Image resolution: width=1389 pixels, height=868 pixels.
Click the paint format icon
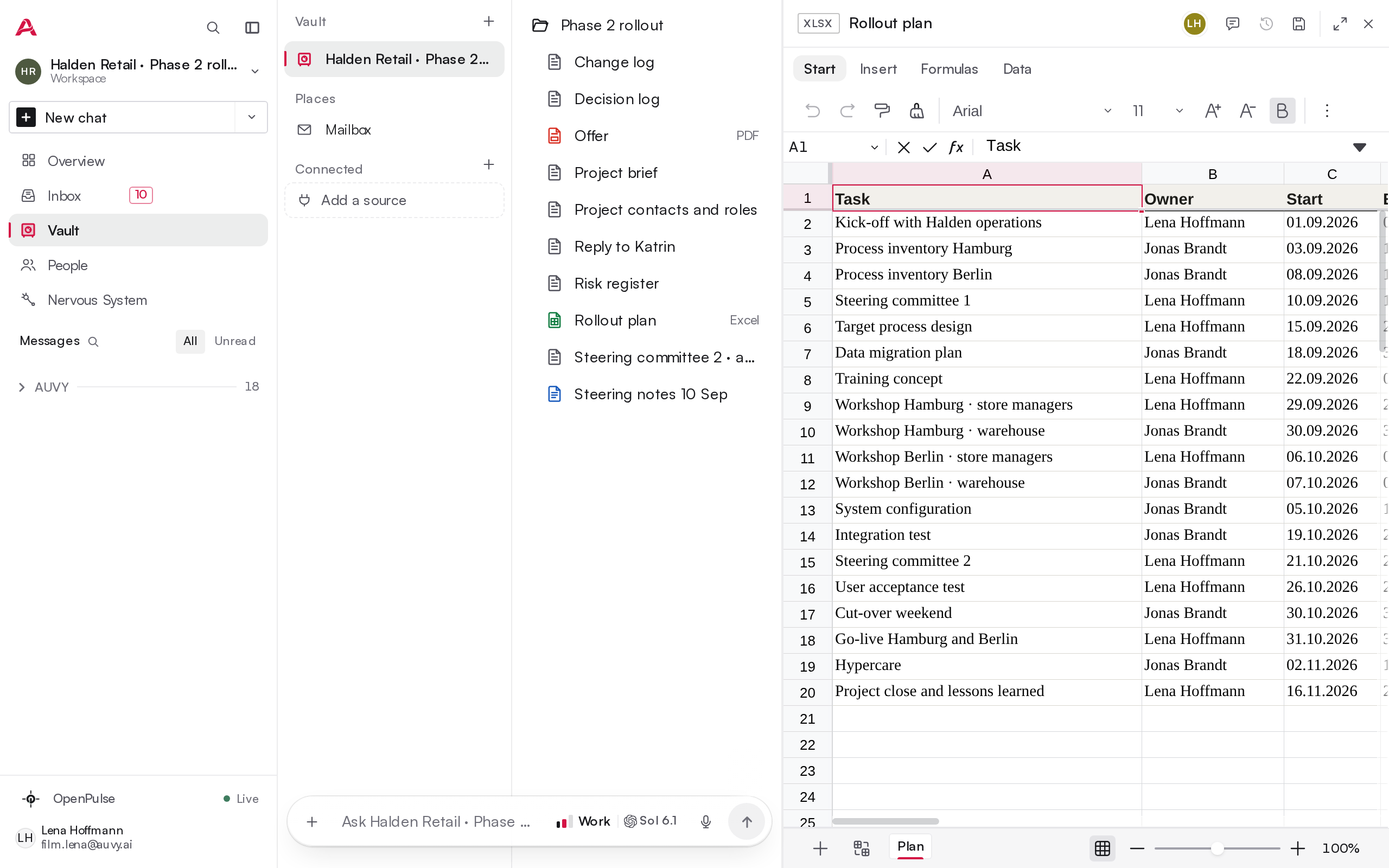tap(882, 110)
